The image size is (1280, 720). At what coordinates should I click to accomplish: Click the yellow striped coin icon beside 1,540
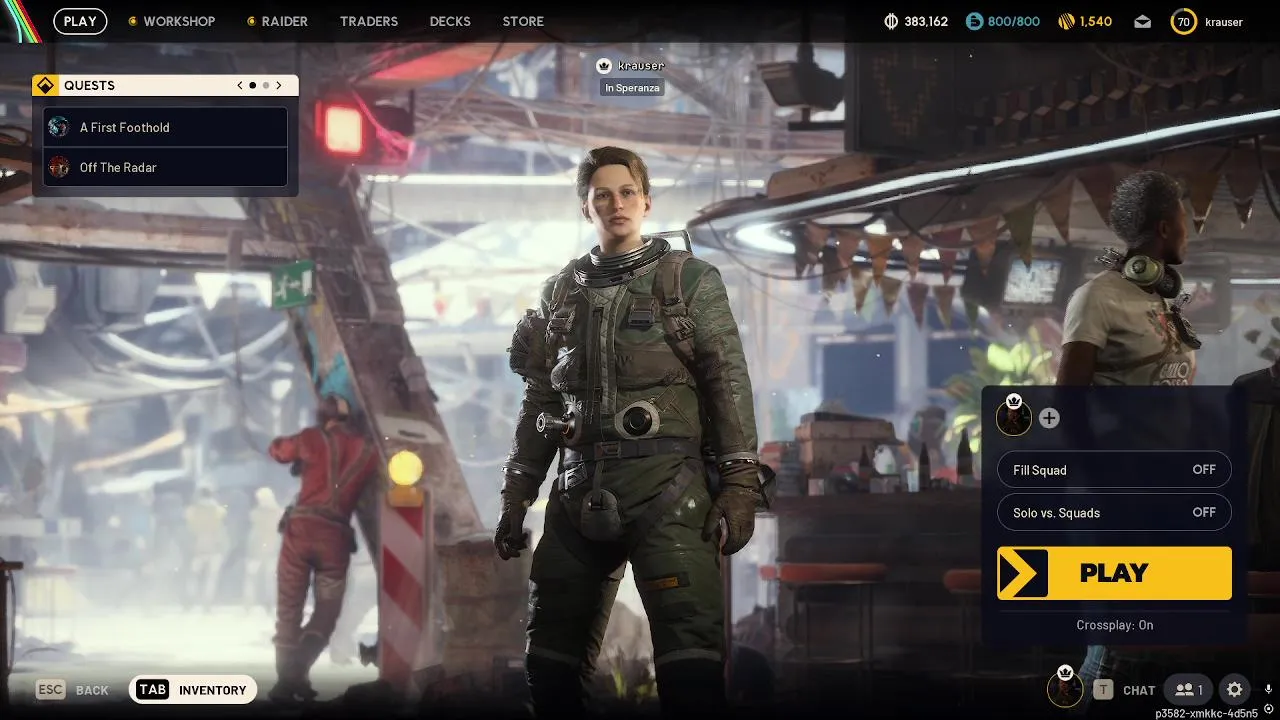pos(1066,21)
